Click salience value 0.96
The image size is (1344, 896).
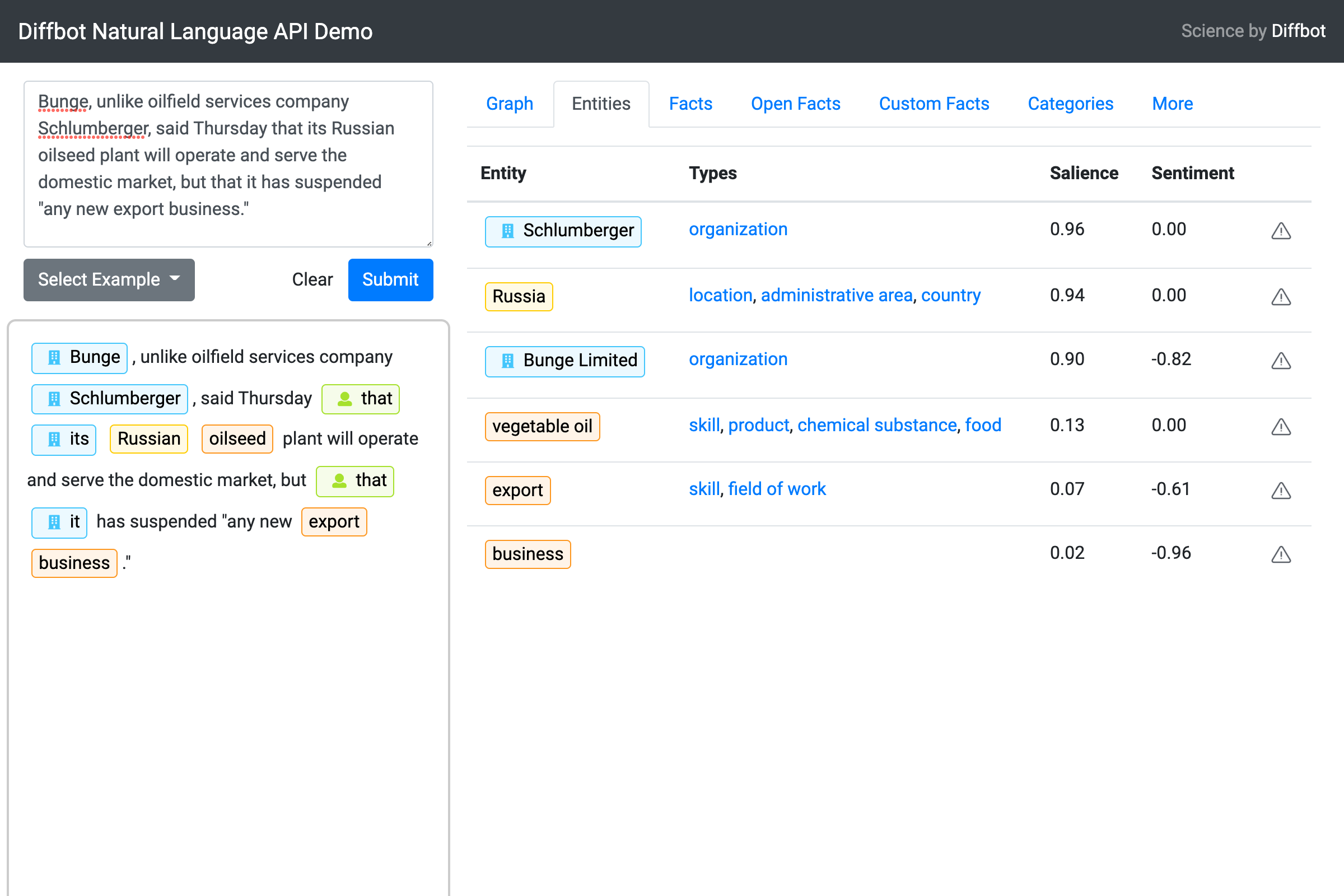[1067, 229]
